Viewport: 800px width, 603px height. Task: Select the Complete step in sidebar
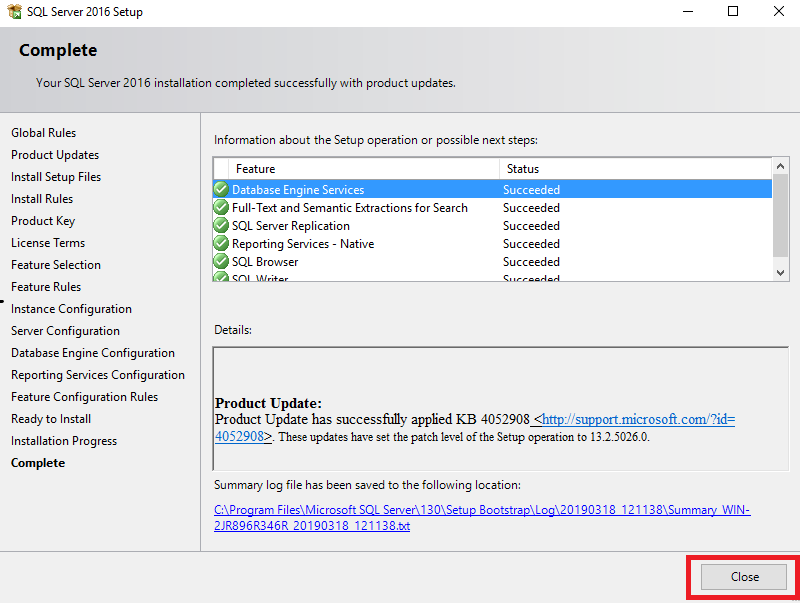pyautogui.click(x=38, y=463)
